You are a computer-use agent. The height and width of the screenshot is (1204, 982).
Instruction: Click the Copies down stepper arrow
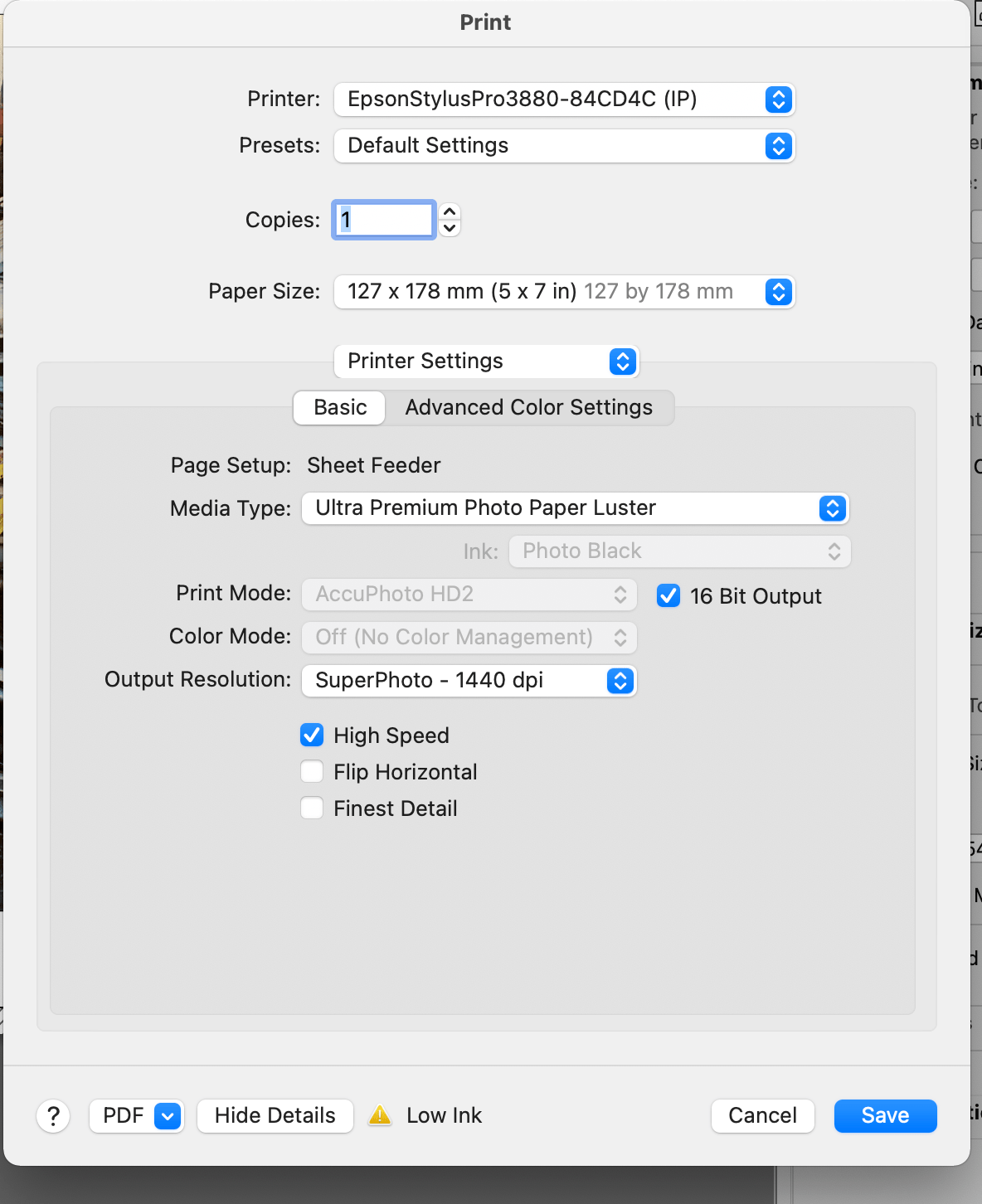coord(448,228)
